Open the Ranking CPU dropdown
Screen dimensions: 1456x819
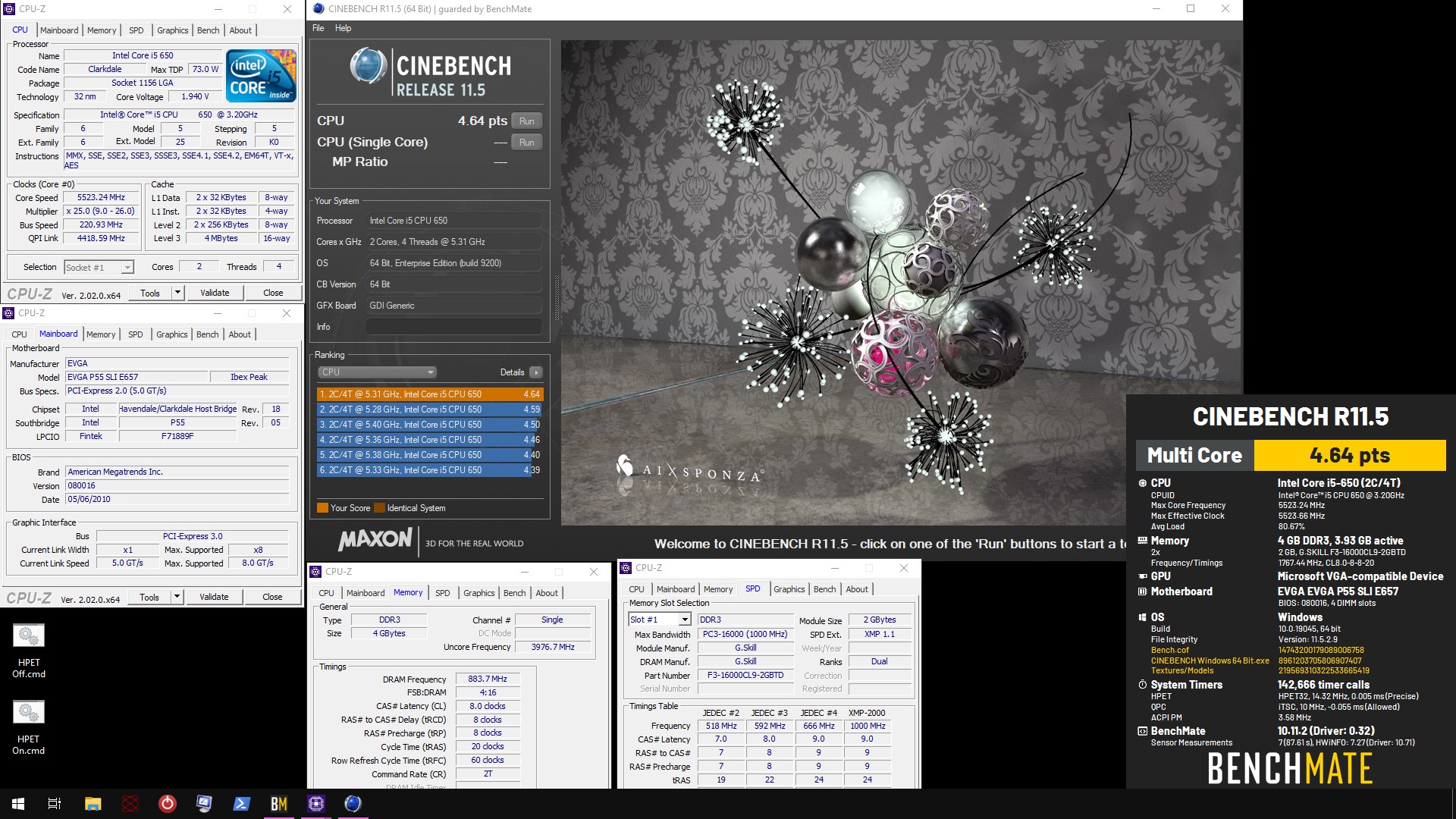pos(377,372)
